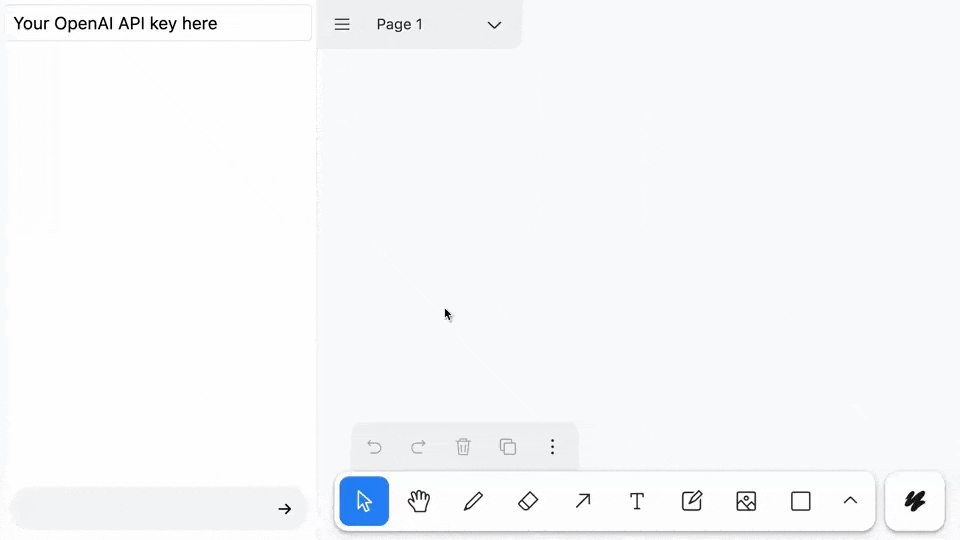Click the Duplicate icon
The image size is (960, 540).
[508, 447]
